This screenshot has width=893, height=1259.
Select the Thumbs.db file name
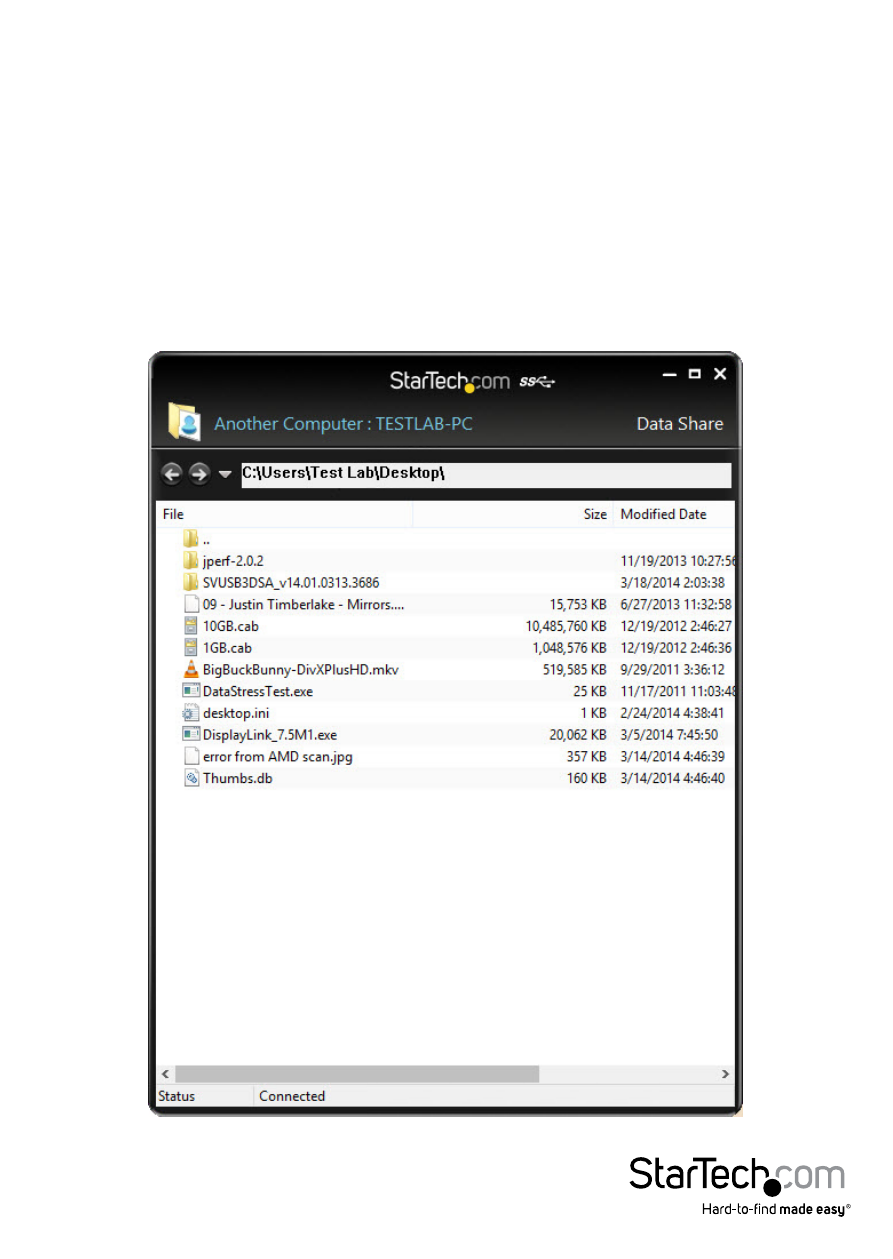[238, 778]
